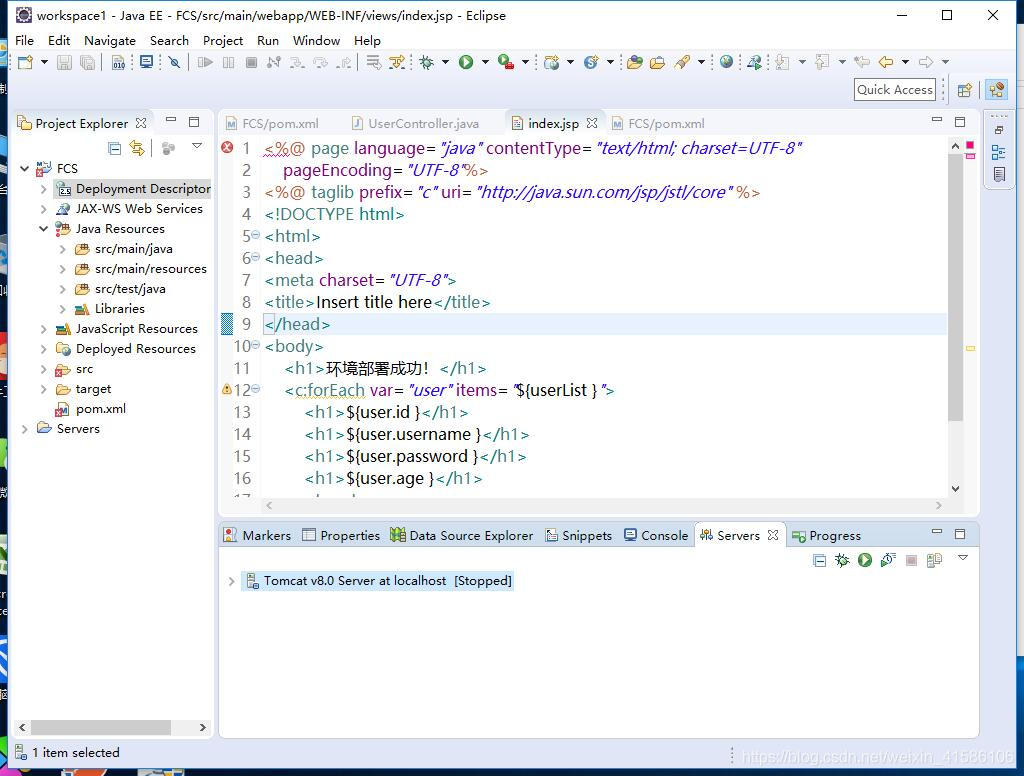Click editor vertical scrollbar thumb

click(x=955, y=288)
